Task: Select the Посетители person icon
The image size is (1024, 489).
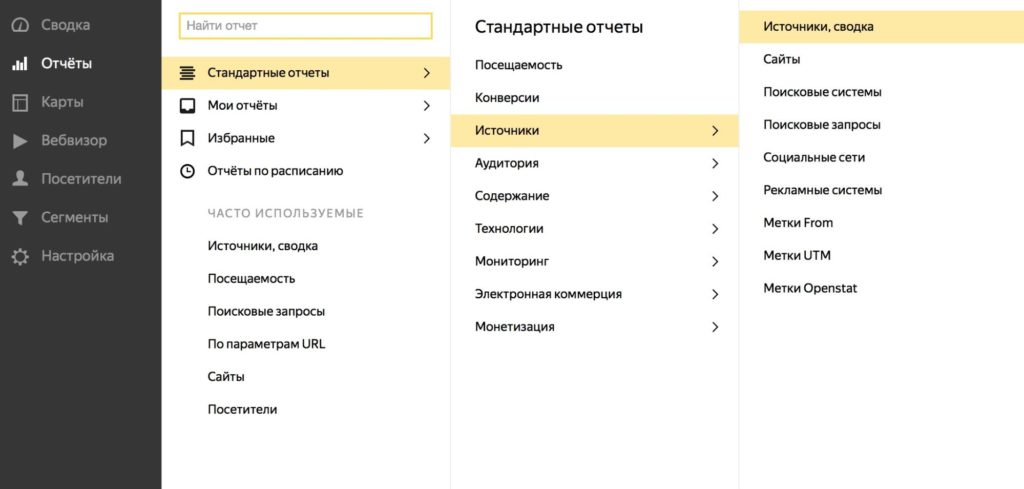Action: point(20,179)
